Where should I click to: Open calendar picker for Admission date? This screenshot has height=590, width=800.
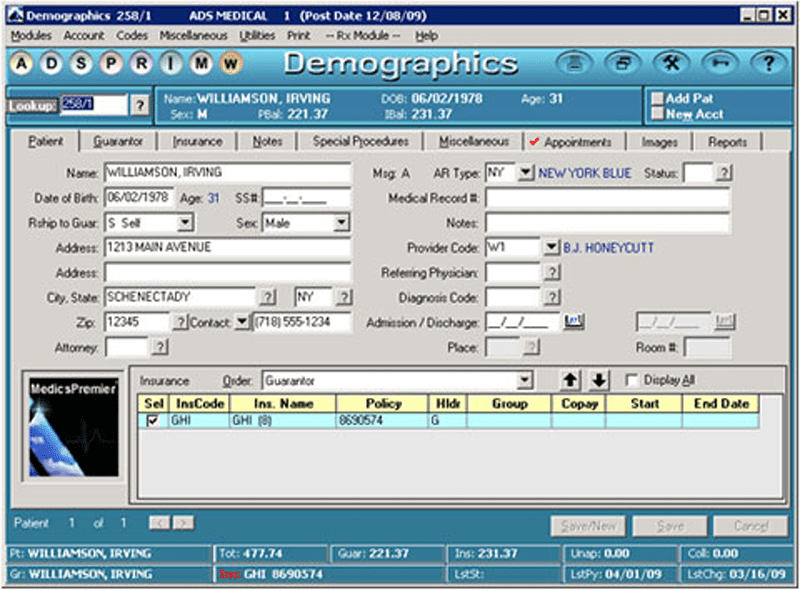[x=573, y=321]
